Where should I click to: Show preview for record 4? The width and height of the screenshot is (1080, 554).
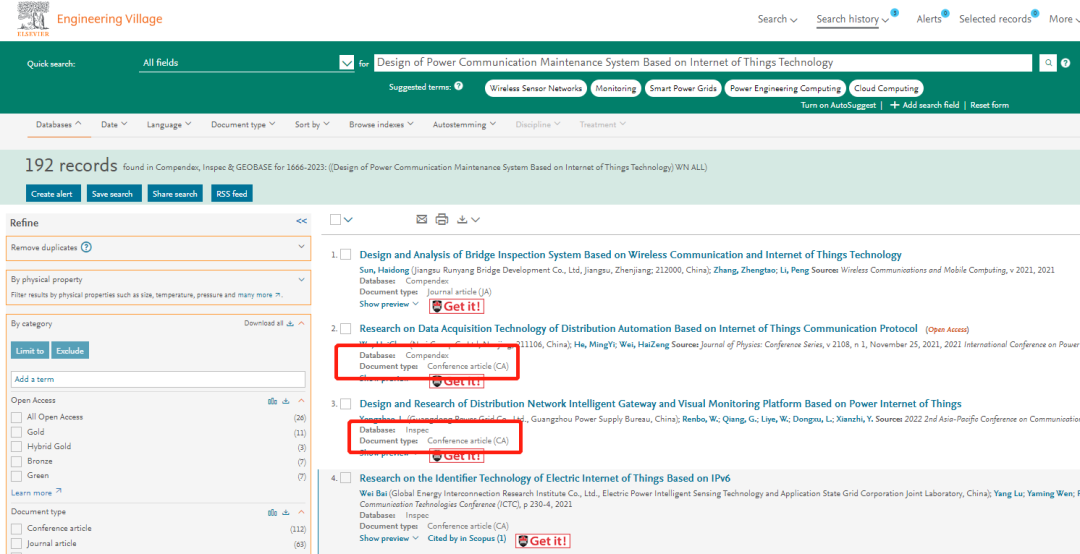[x=389, y=538]
